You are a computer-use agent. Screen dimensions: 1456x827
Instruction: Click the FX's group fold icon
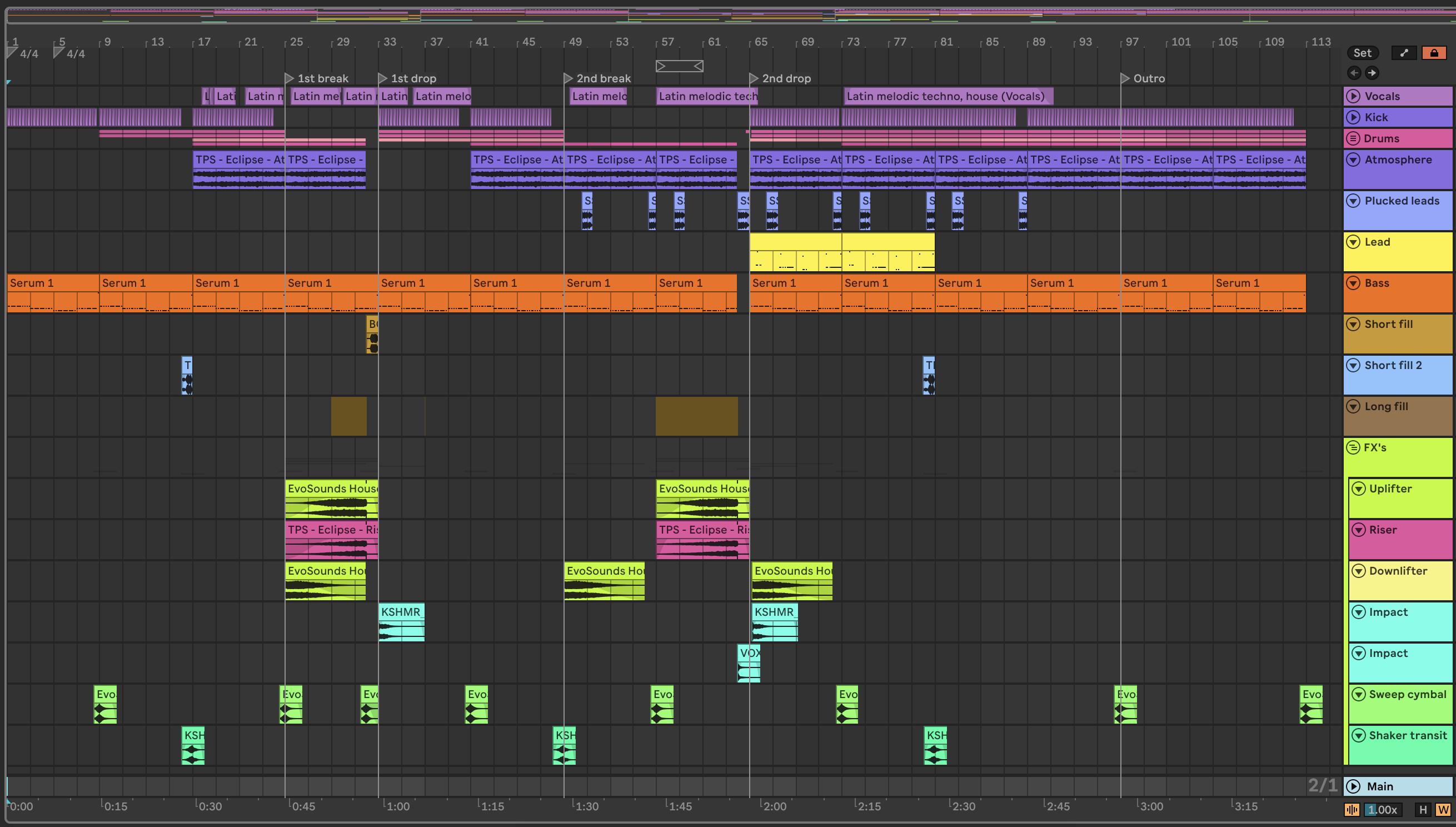click(x=1353, y=447)
